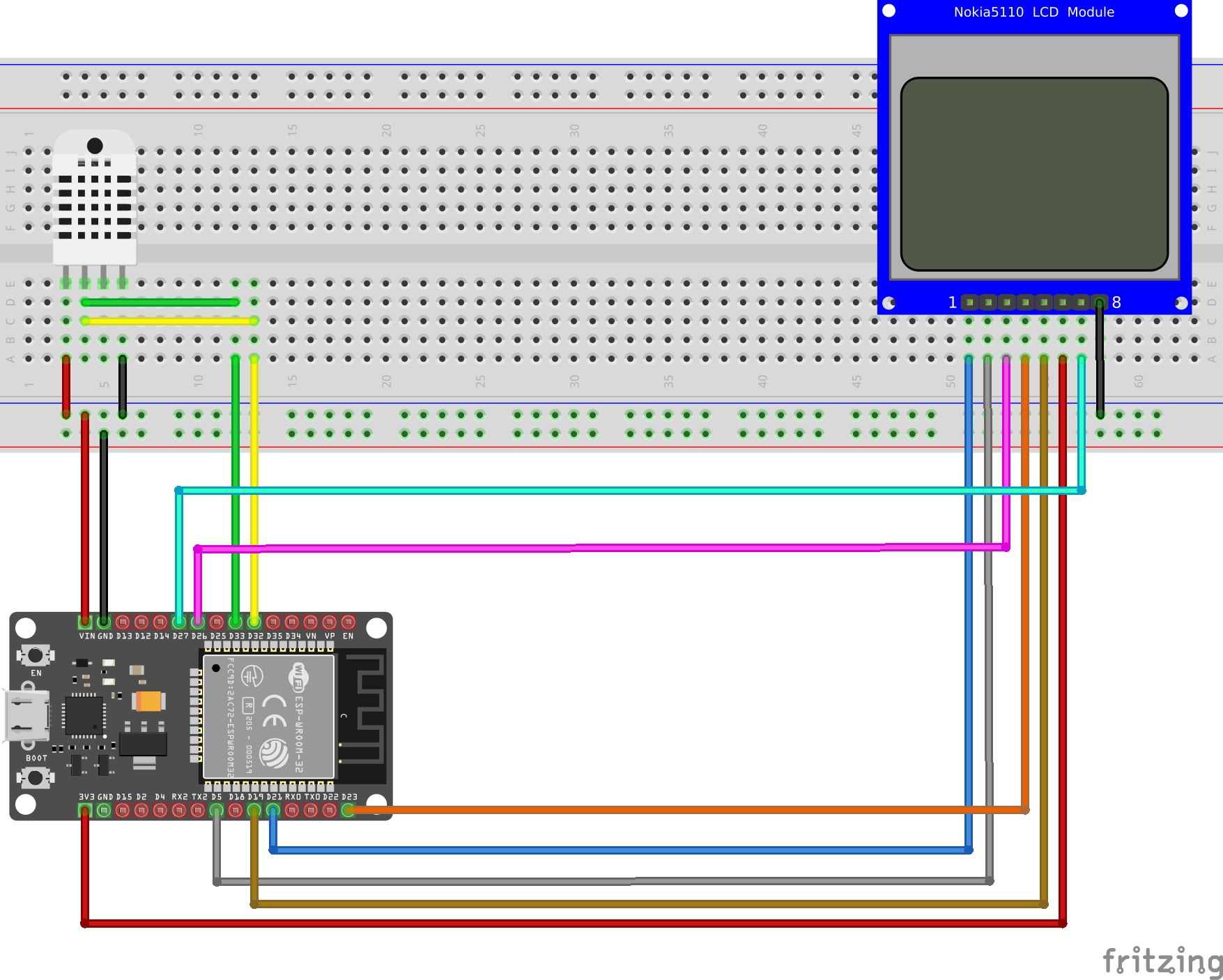Select the orange tantalum capacitor on ESP32 board
Screen dimensions: 1223x980
(148, 700)
